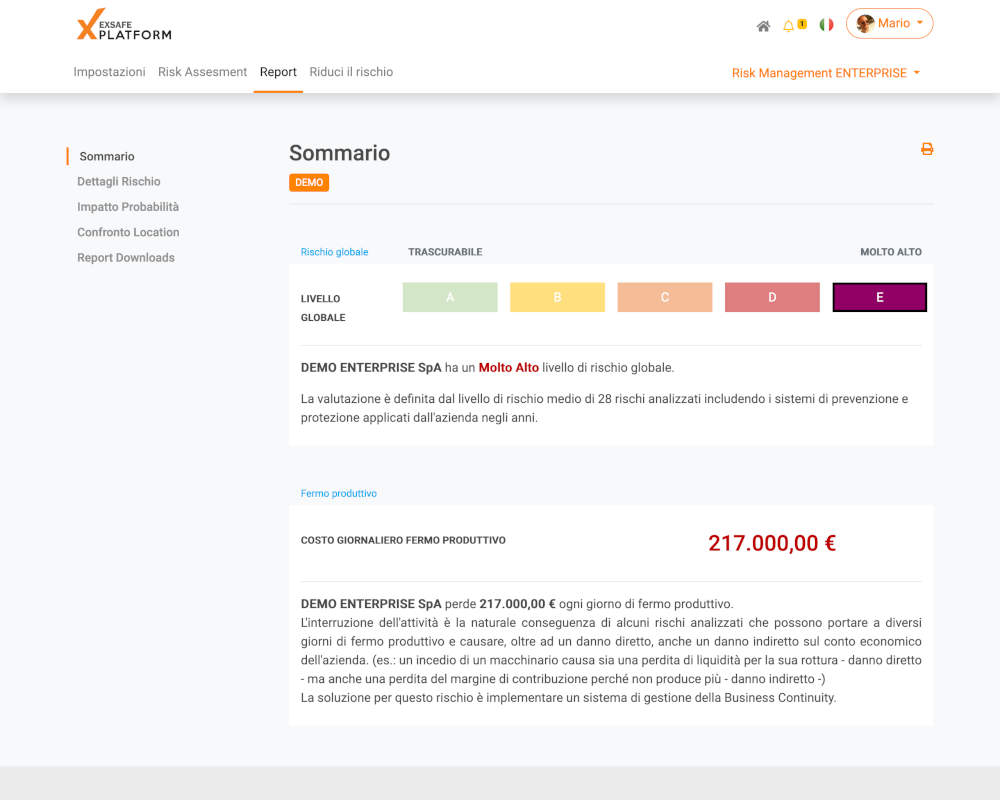1000x800 pixels.
Task: Click the printer icon beside Sommario
Action: (927, 149)
